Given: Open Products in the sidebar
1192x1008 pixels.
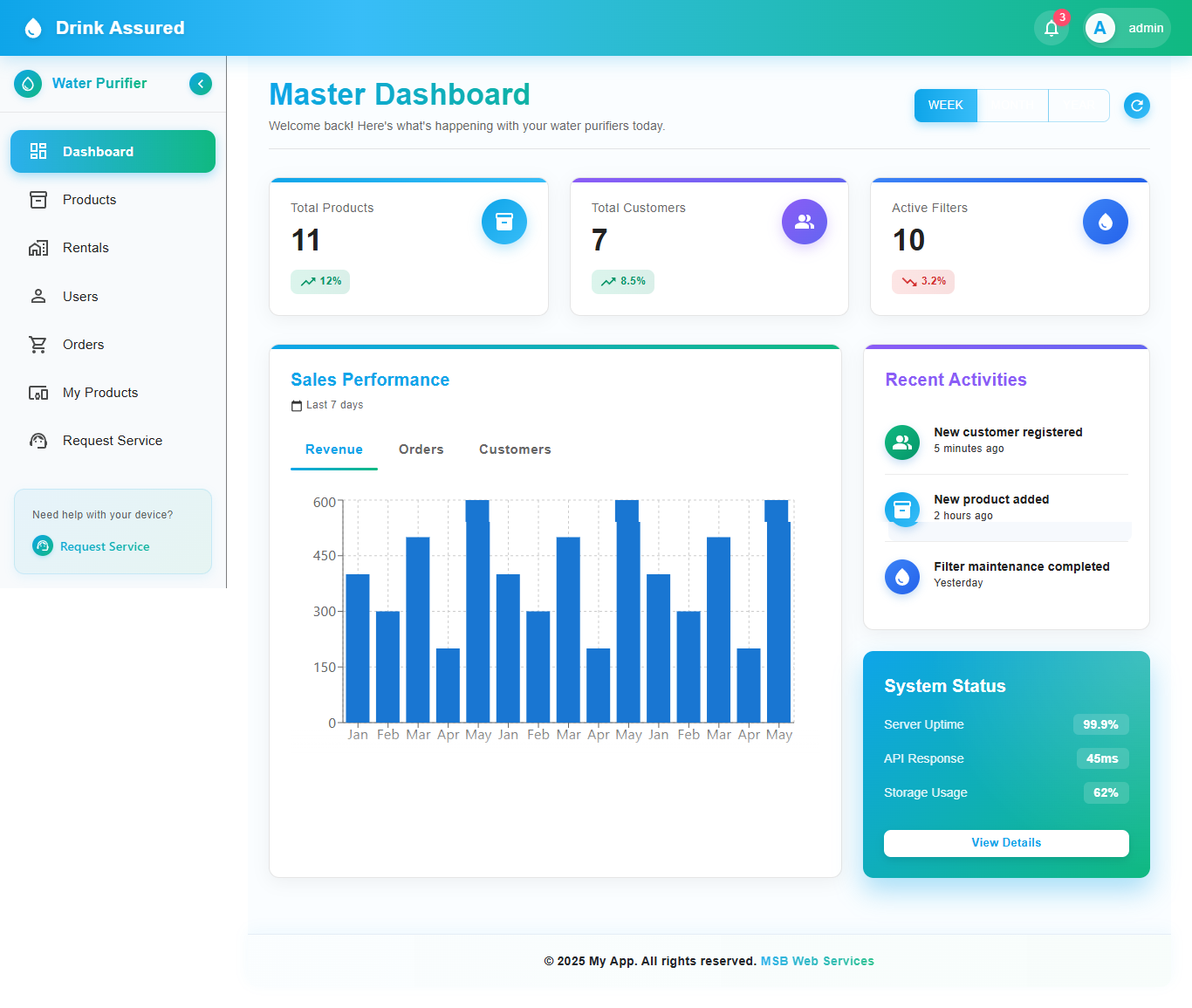Looking at the screenshot, I should 89,200.
